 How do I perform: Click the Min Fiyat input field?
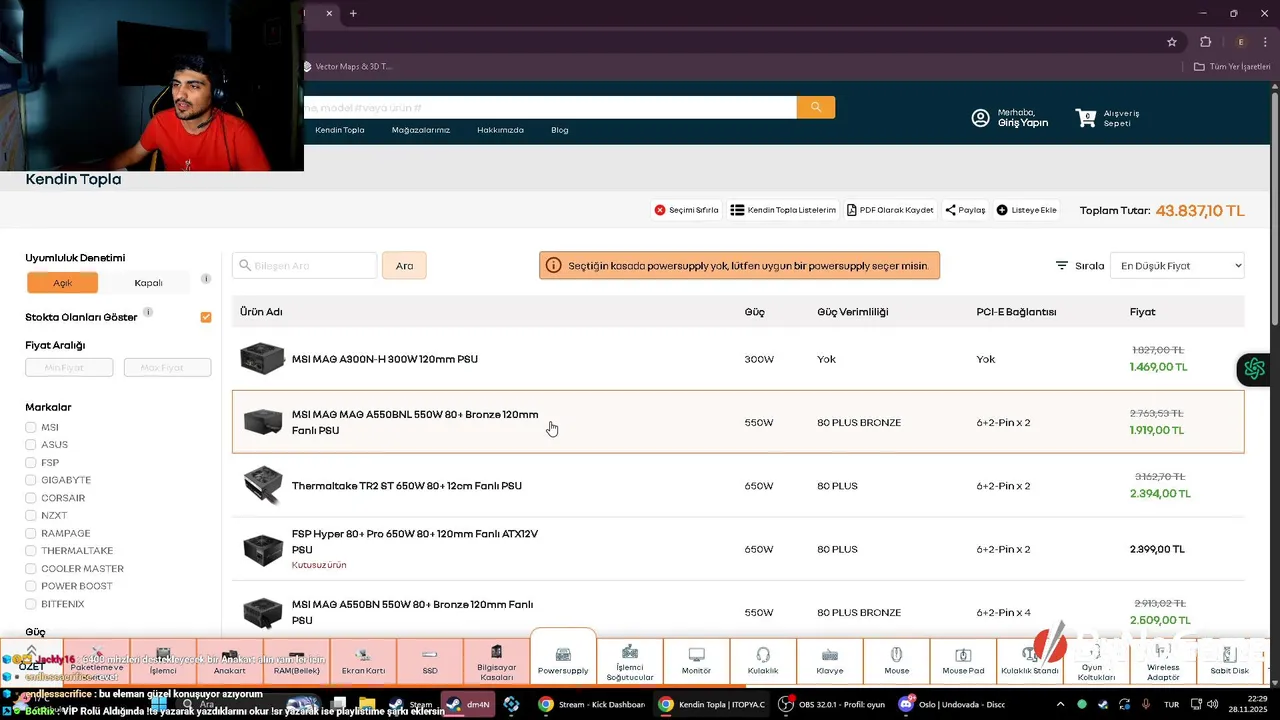[69, 368]
